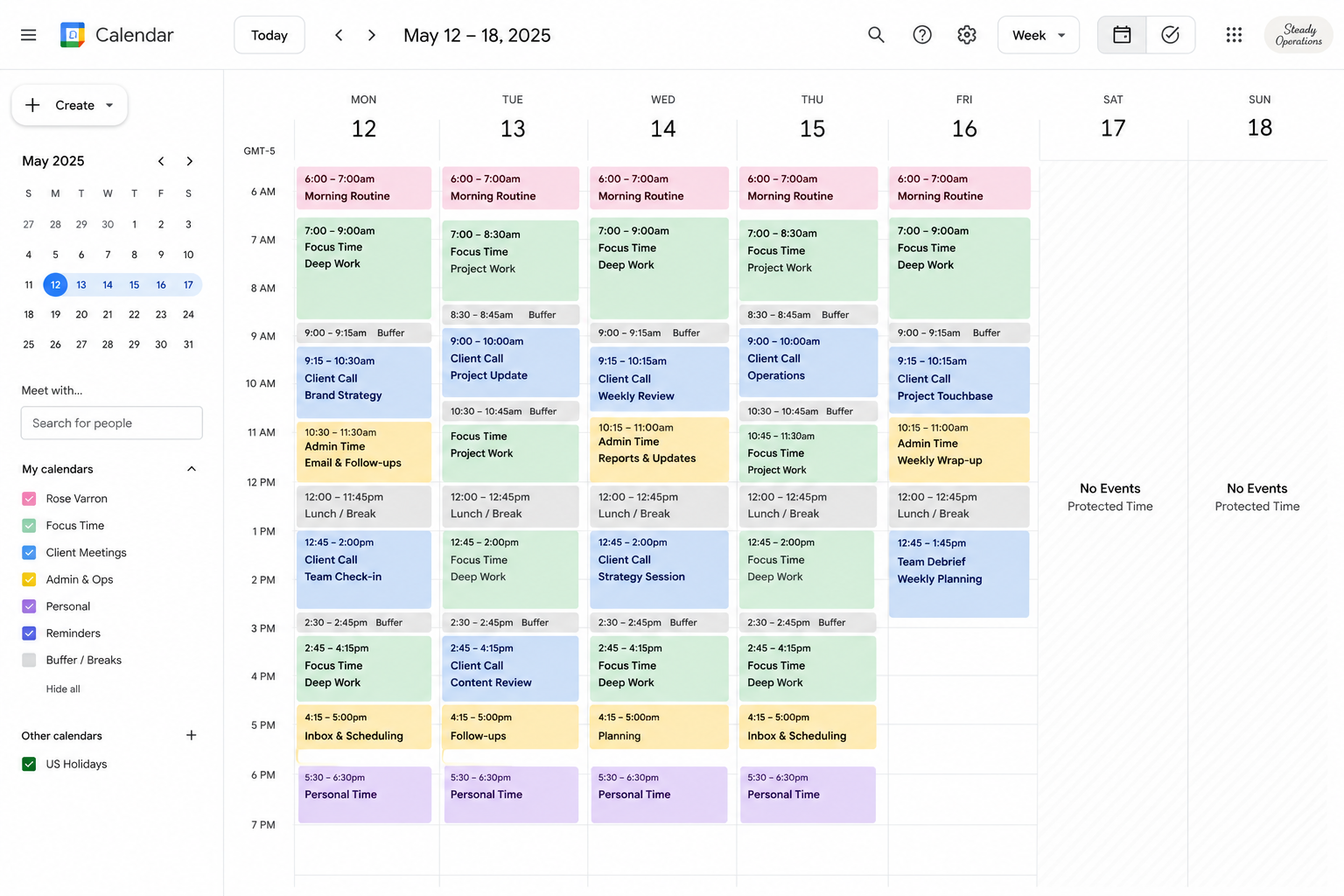
Task: Open Wednesday Client Call Strategy Session event
Action: click(659, 570)
